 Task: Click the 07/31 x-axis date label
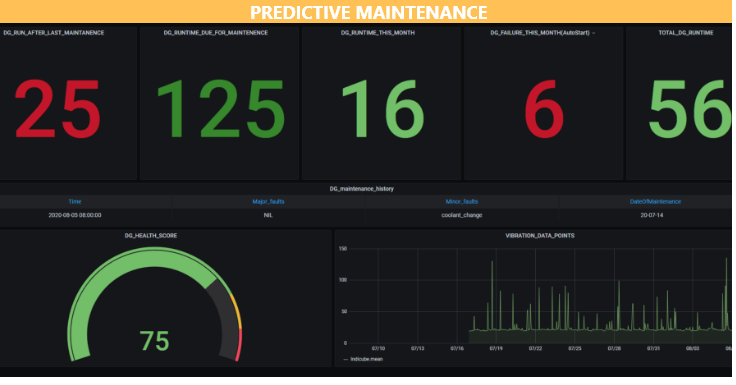pos(653,349)
